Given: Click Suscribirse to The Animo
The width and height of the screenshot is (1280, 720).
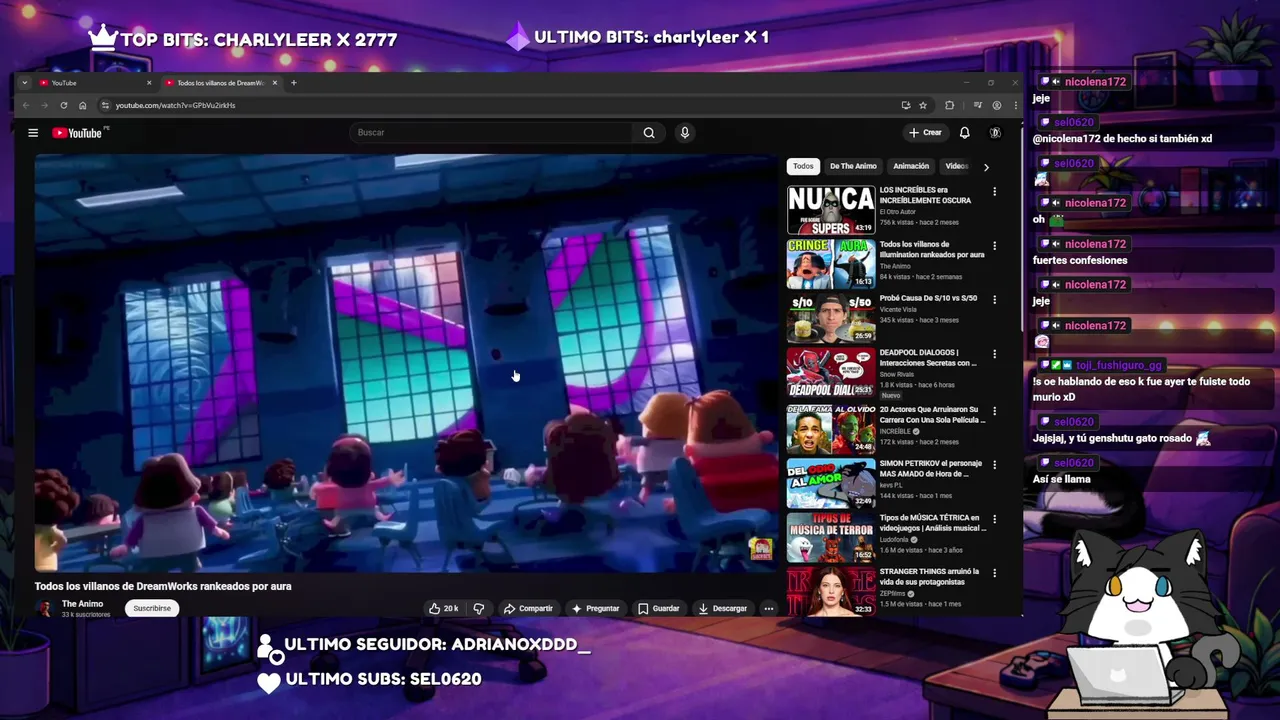Looking at the screenshot, I should (x=152, y=608).
